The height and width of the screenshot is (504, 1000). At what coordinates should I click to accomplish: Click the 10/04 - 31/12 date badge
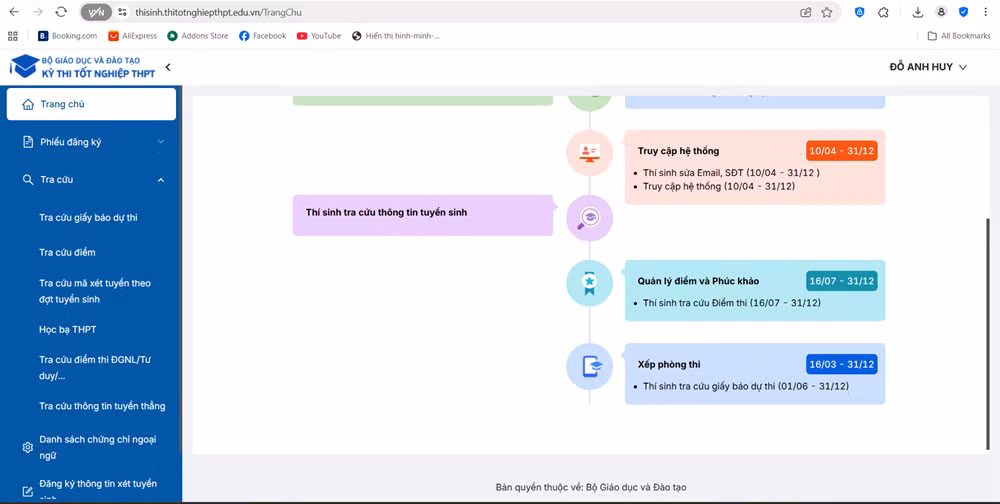pos(842,152)
